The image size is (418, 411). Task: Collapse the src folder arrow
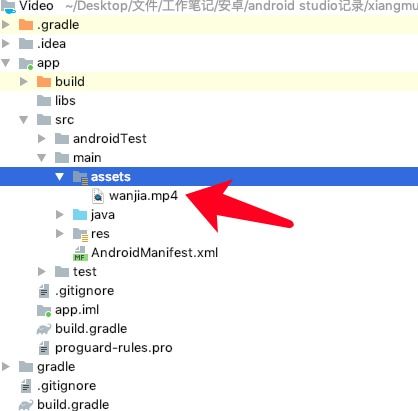24,120
